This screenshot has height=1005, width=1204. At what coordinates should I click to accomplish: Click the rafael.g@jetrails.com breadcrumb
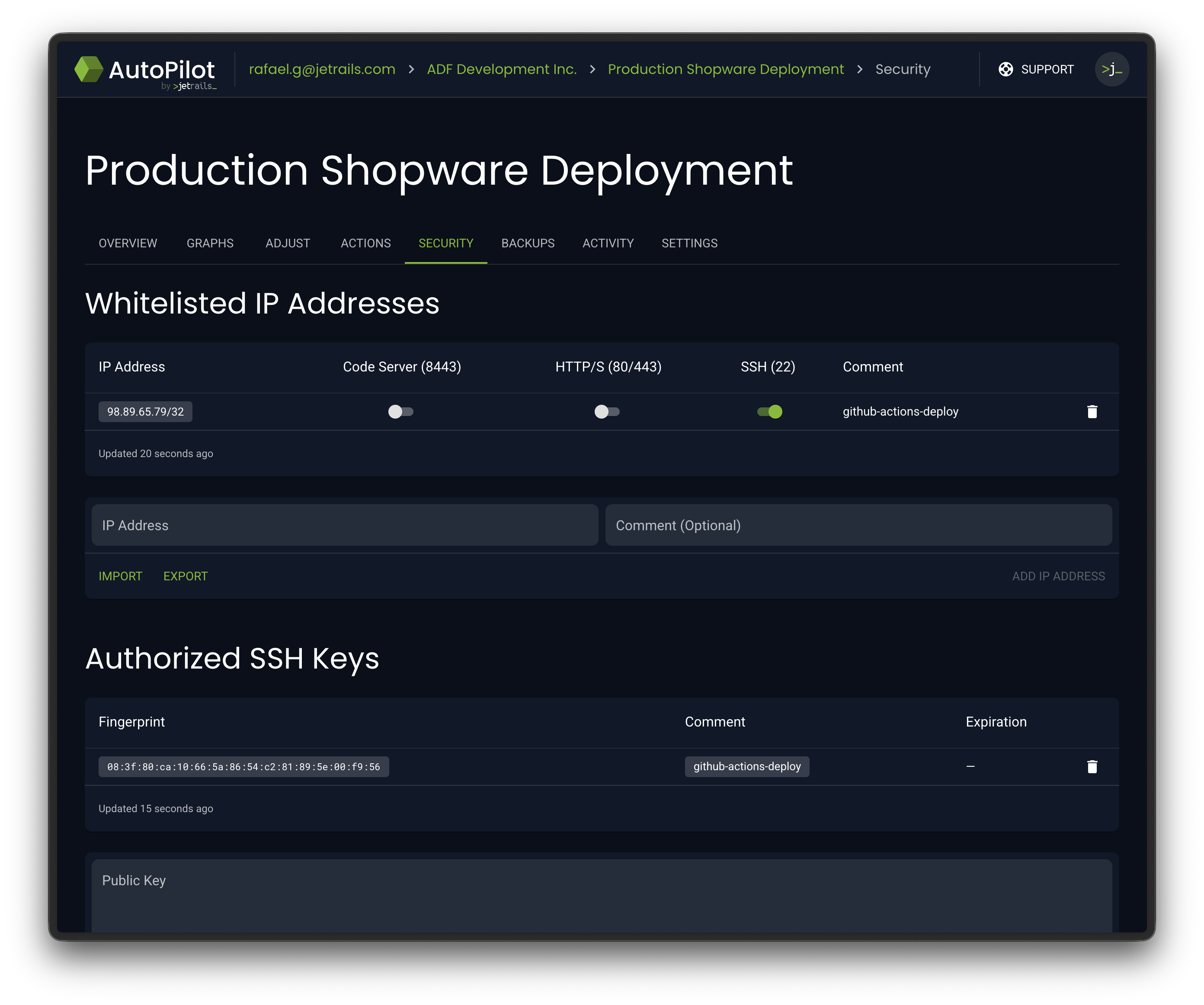coord(322,69)
